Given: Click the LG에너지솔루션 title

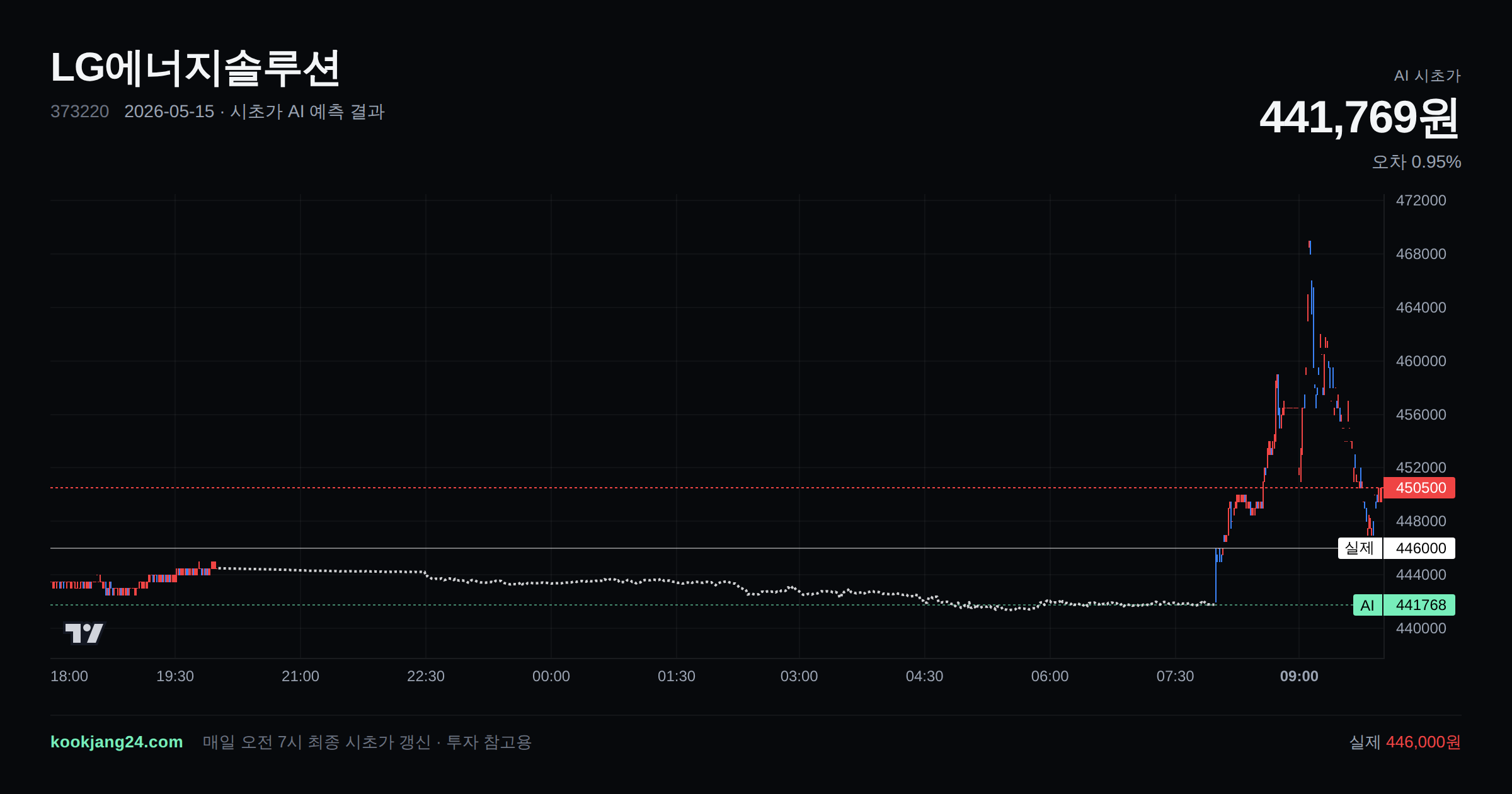Looking at the screenshot, I should click(x=195, y=68).
